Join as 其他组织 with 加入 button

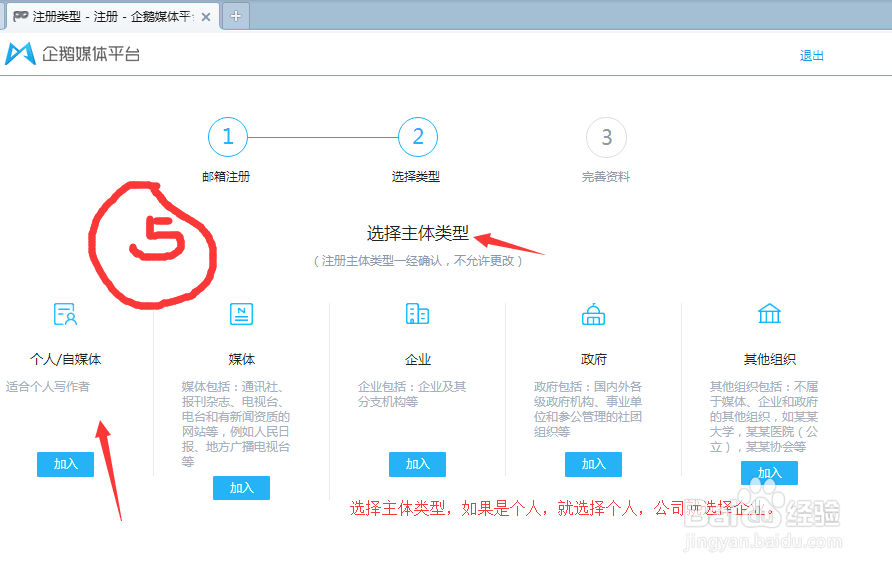coord(769,473)
